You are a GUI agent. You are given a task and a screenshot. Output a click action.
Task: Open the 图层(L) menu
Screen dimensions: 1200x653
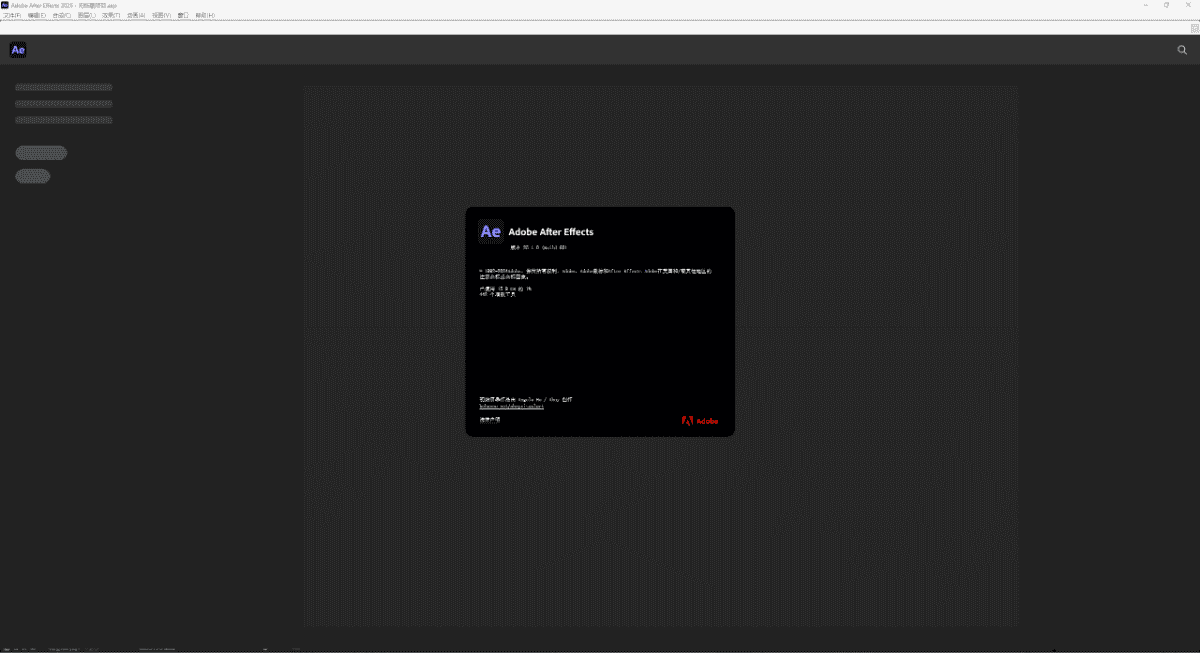point(86,16)
